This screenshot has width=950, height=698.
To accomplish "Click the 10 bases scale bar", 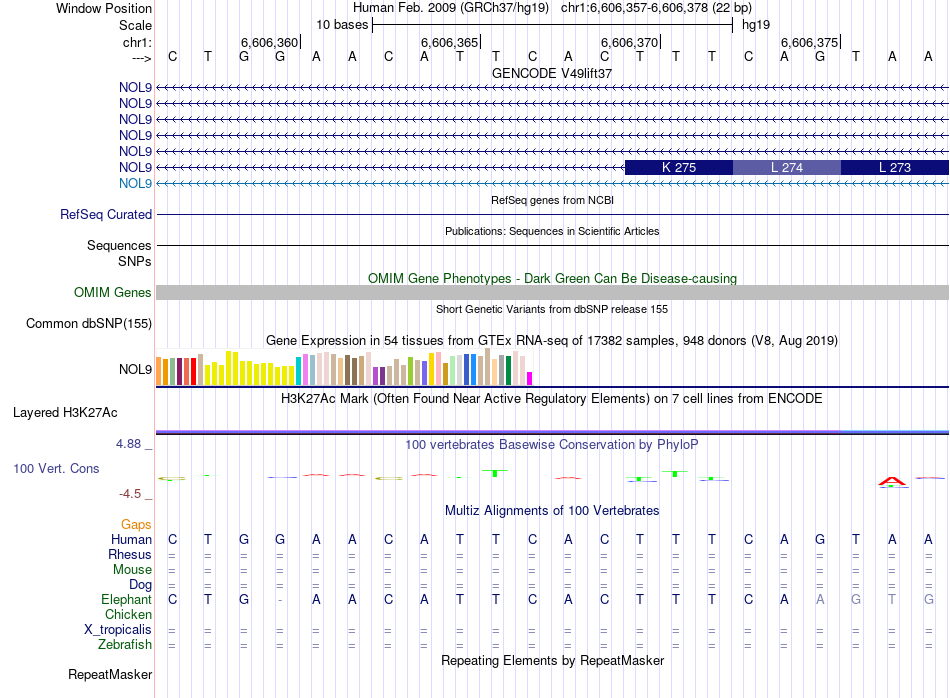I will [x=553, y=25].
